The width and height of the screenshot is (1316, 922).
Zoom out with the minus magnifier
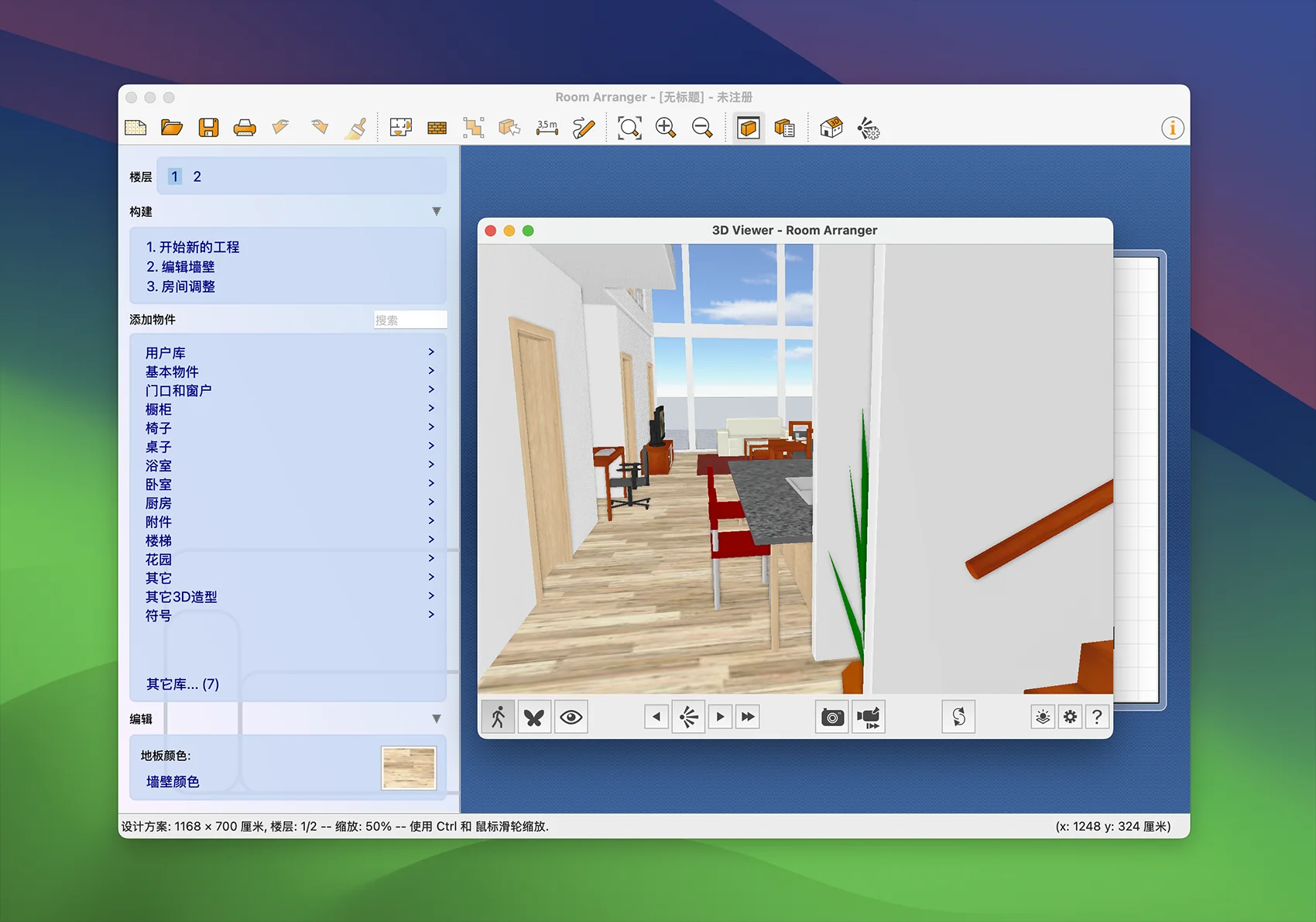pyautogui.click(x=702, y=128)
